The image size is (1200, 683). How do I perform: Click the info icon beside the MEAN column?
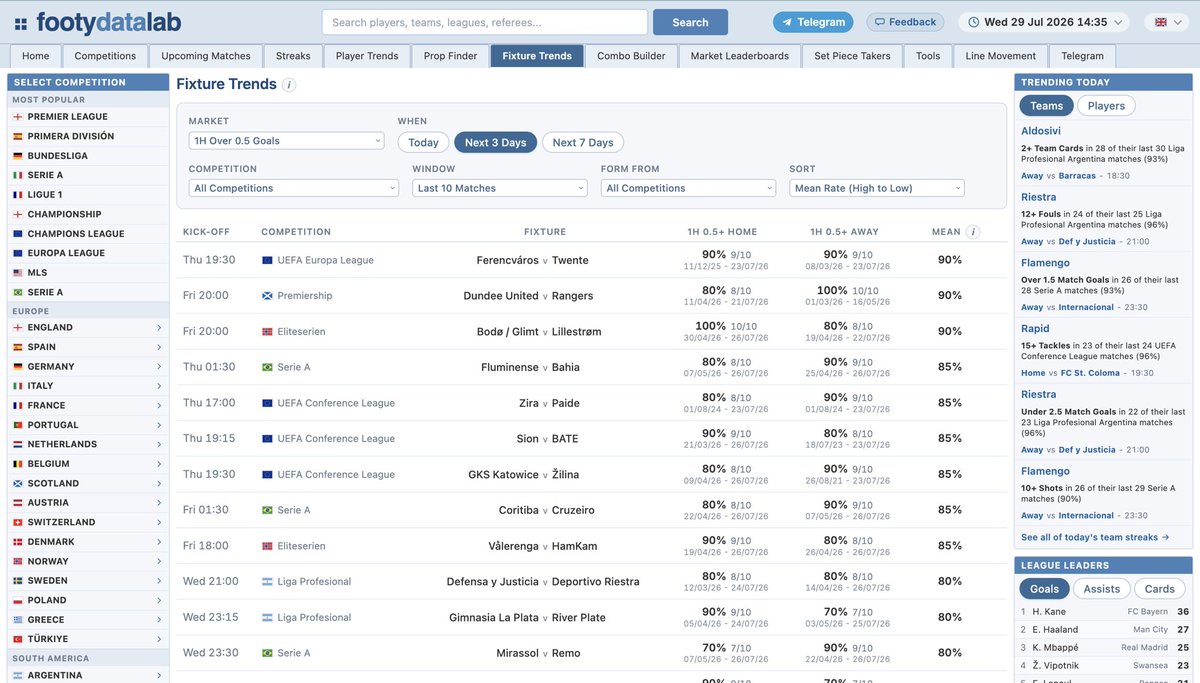pos(974,232)
